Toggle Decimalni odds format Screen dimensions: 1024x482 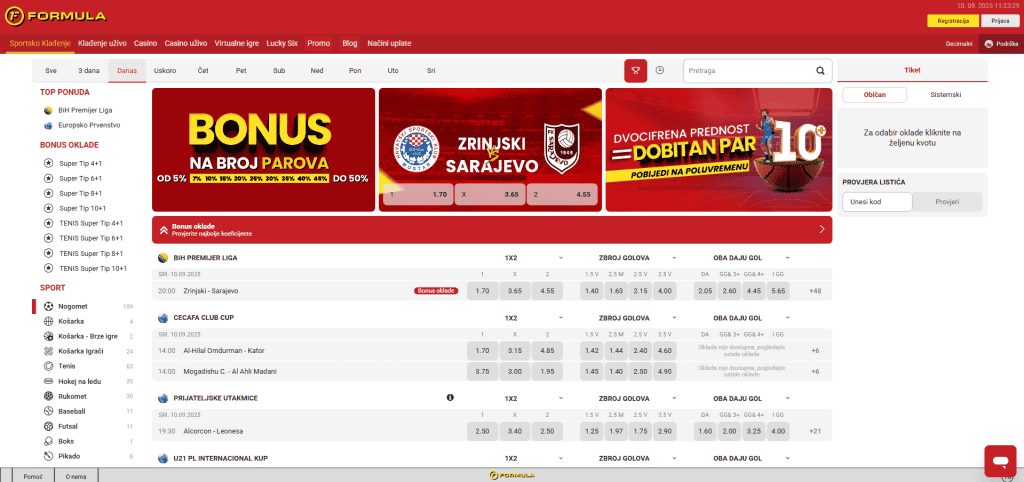coord(959,44)
